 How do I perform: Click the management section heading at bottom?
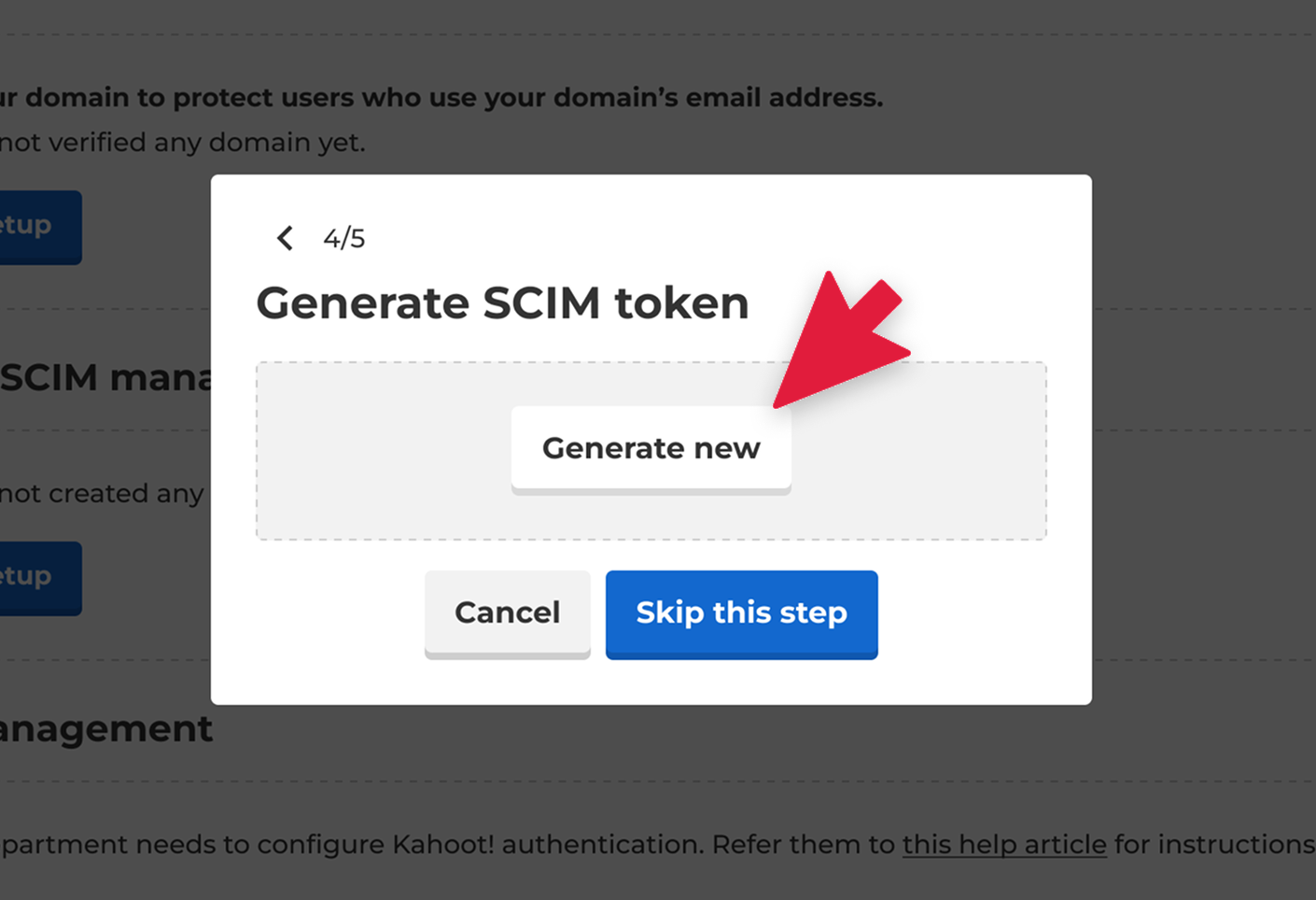coord(106,728)
